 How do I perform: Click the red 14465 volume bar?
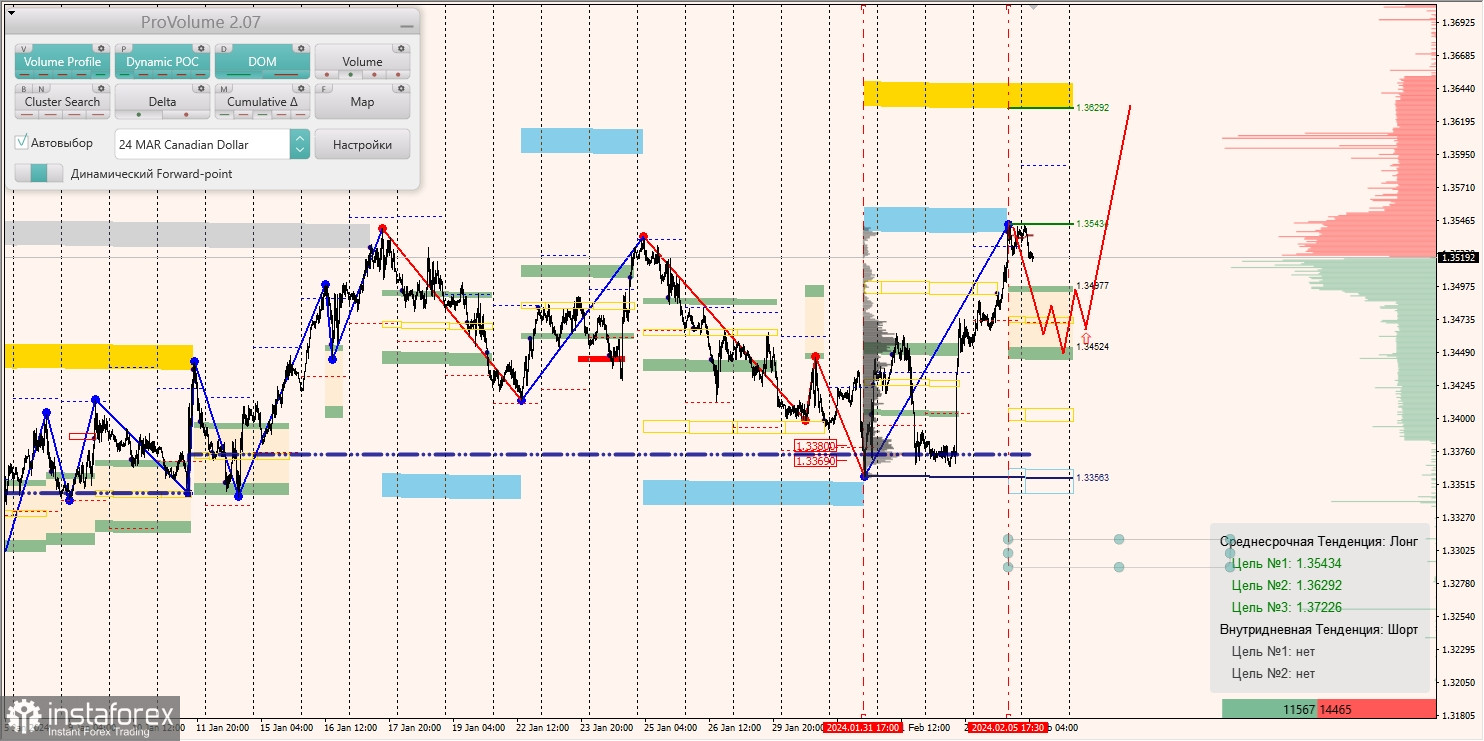(x=1377, y=709)
